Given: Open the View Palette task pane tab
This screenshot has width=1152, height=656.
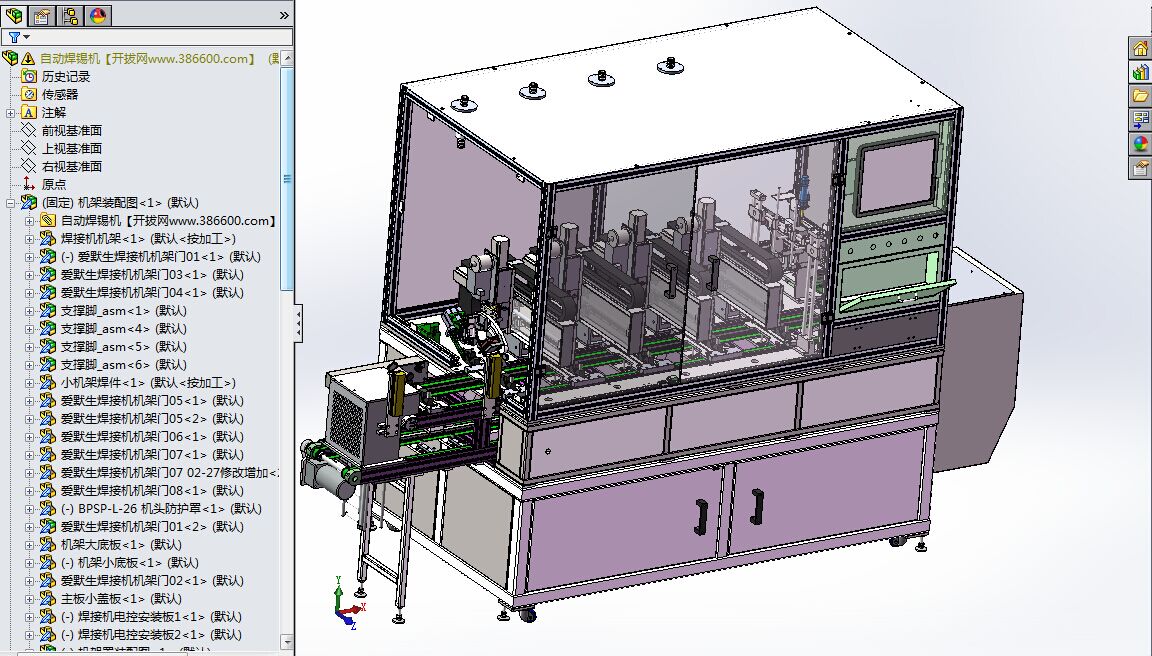Looking at the screenshot, I should 1140,119.
